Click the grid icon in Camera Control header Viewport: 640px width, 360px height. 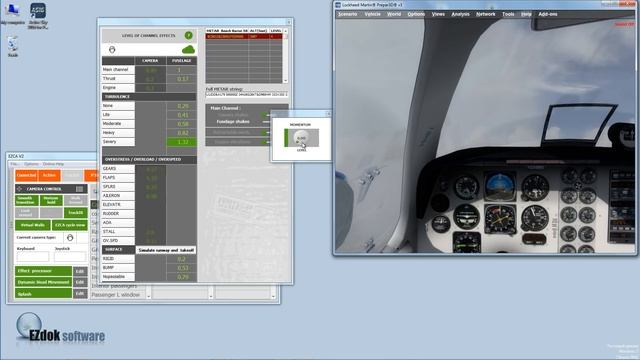(80, 189)
